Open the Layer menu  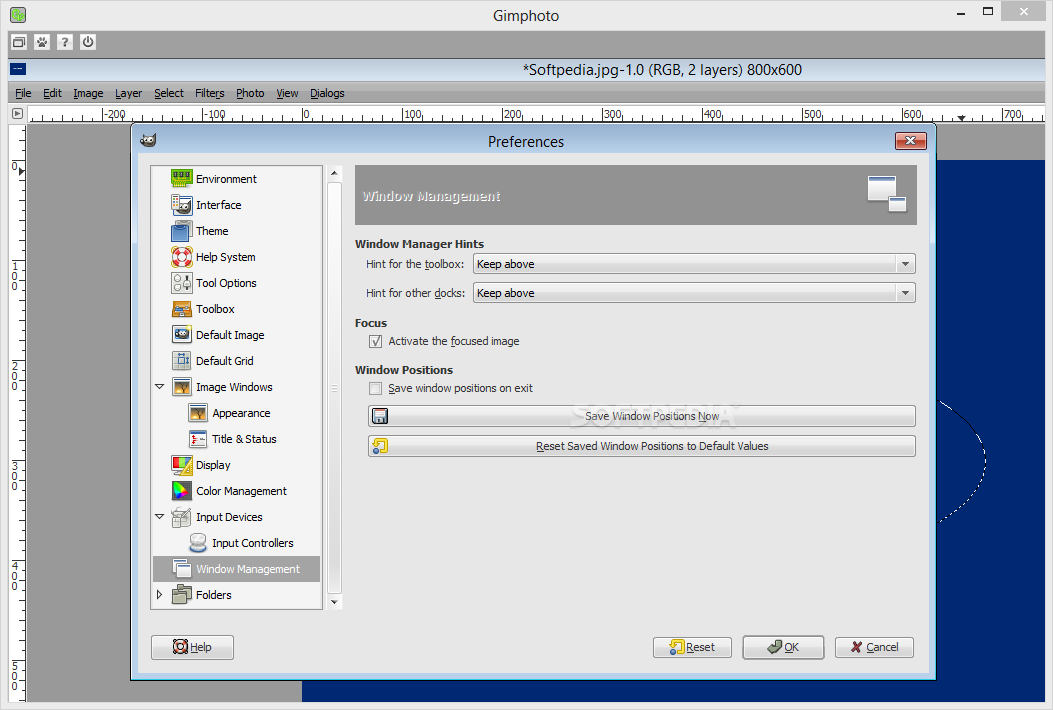tap(128, 93)
